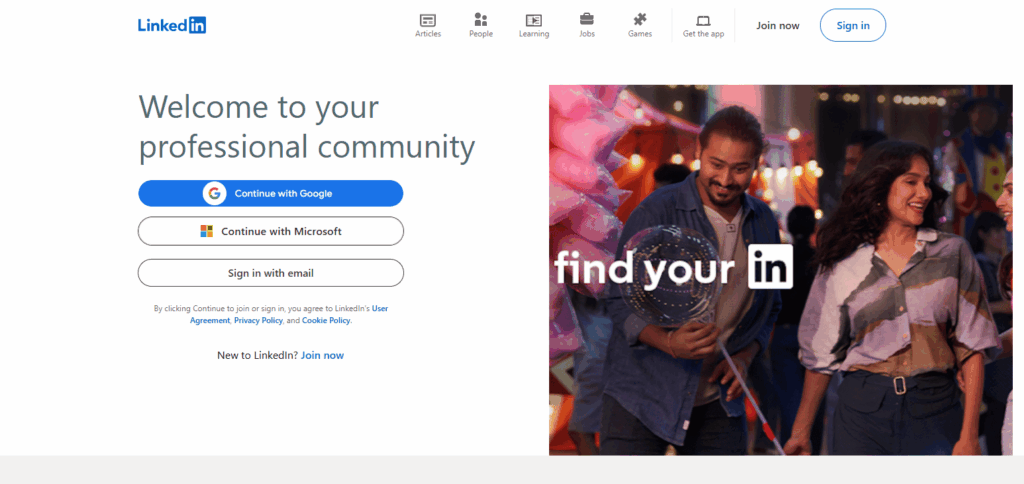
Task: Open the Games puzzle icon
Action: pyautogui.click(x=640, y=20)
